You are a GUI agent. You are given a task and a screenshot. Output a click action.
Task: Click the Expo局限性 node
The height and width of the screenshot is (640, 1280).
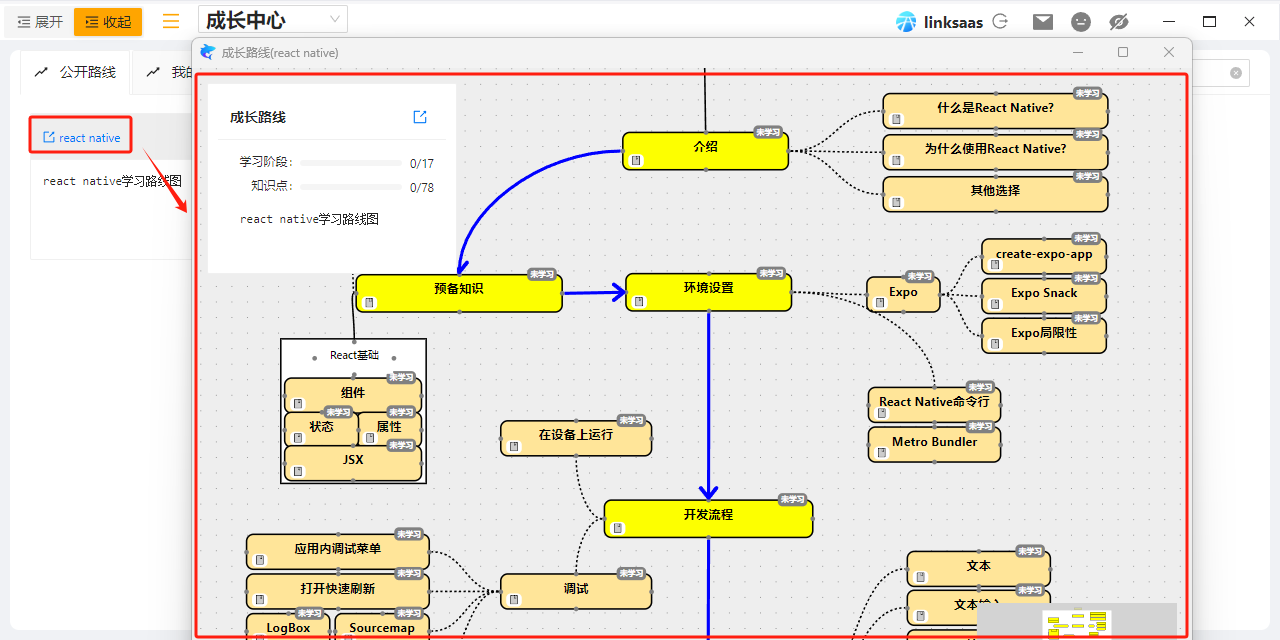coord(1044,335)
